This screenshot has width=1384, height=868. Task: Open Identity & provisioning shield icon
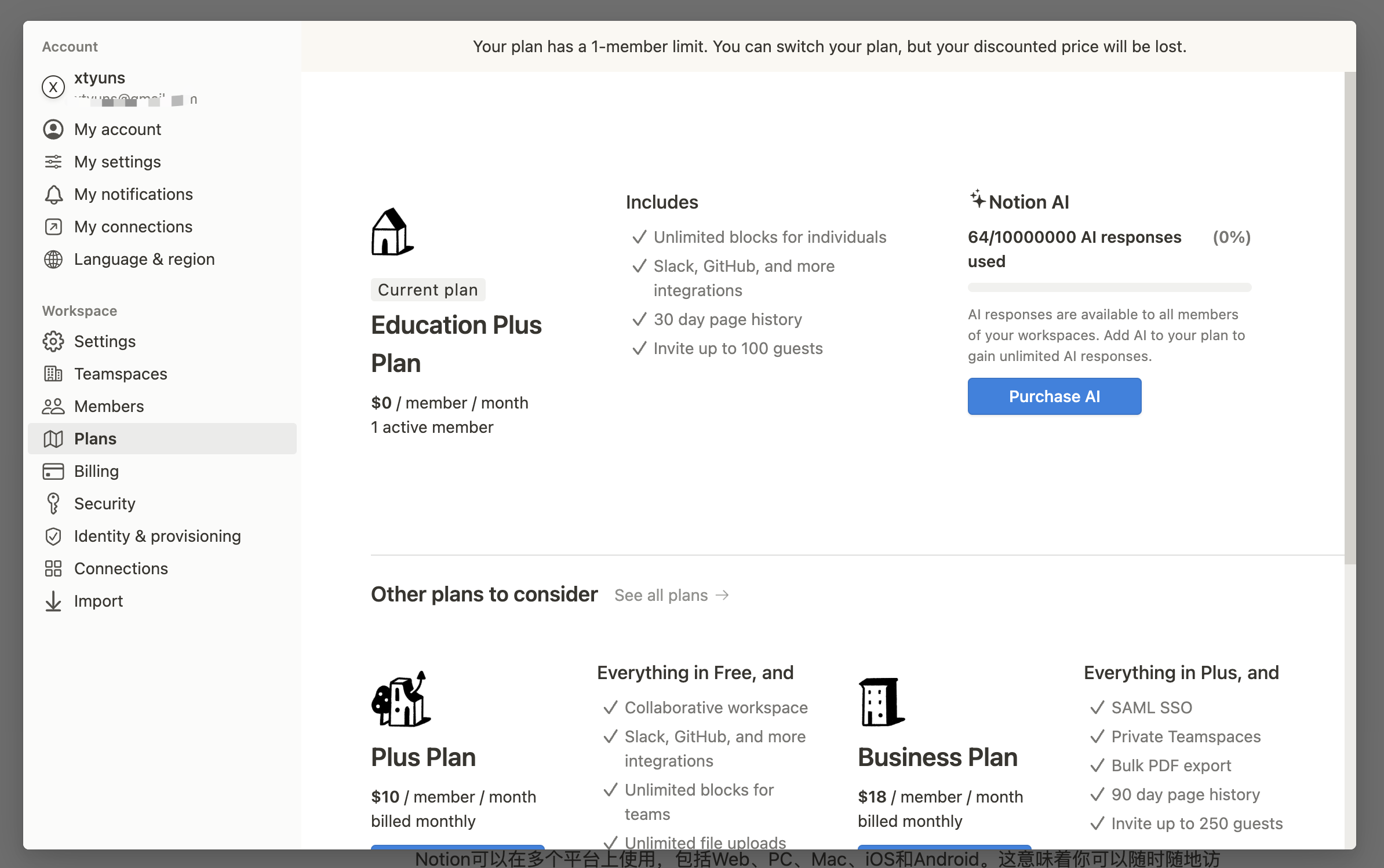(x=53, y=536)
